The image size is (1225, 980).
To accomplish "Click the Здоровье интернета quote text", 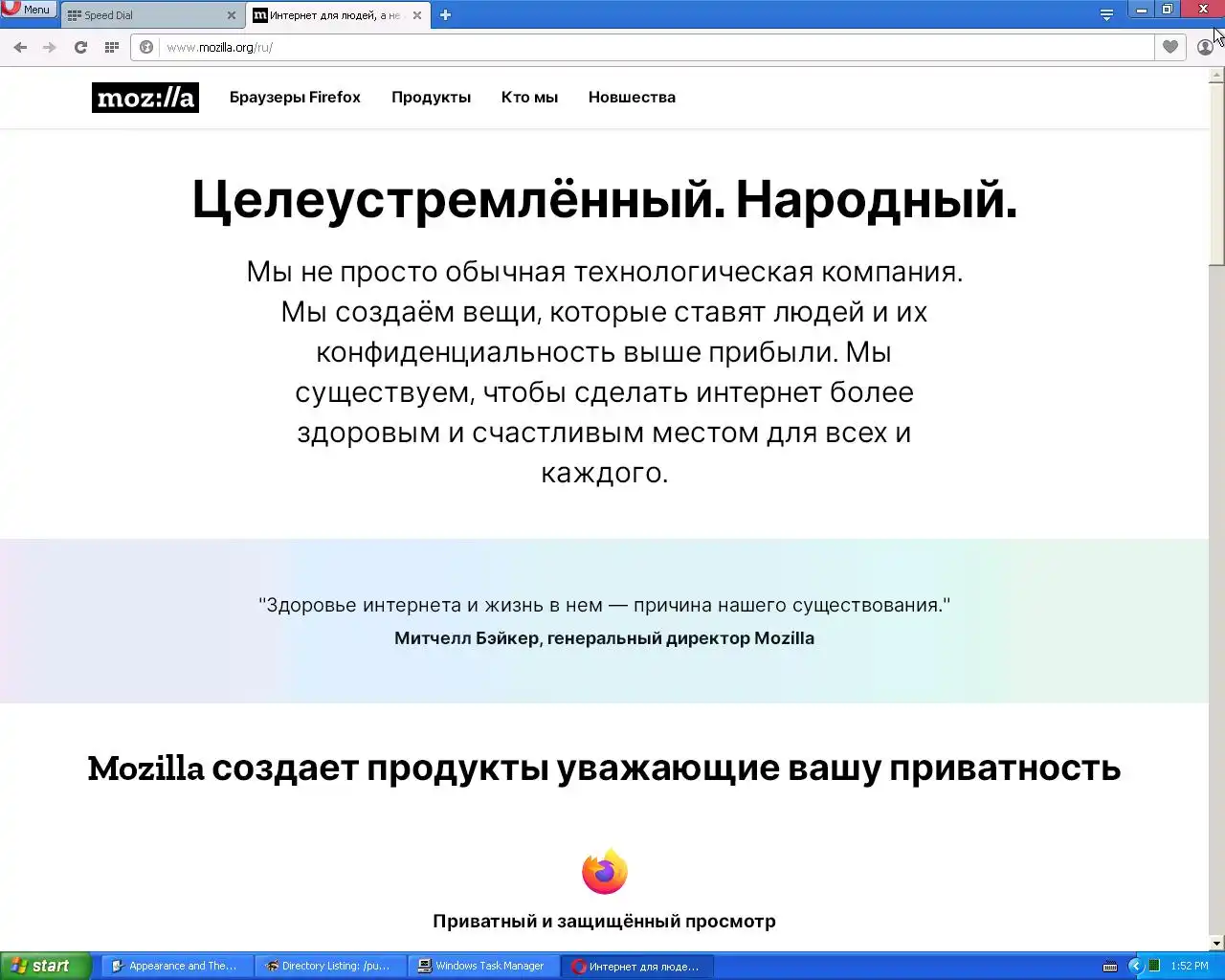I will pyautogui.click(x=604, y=605).
